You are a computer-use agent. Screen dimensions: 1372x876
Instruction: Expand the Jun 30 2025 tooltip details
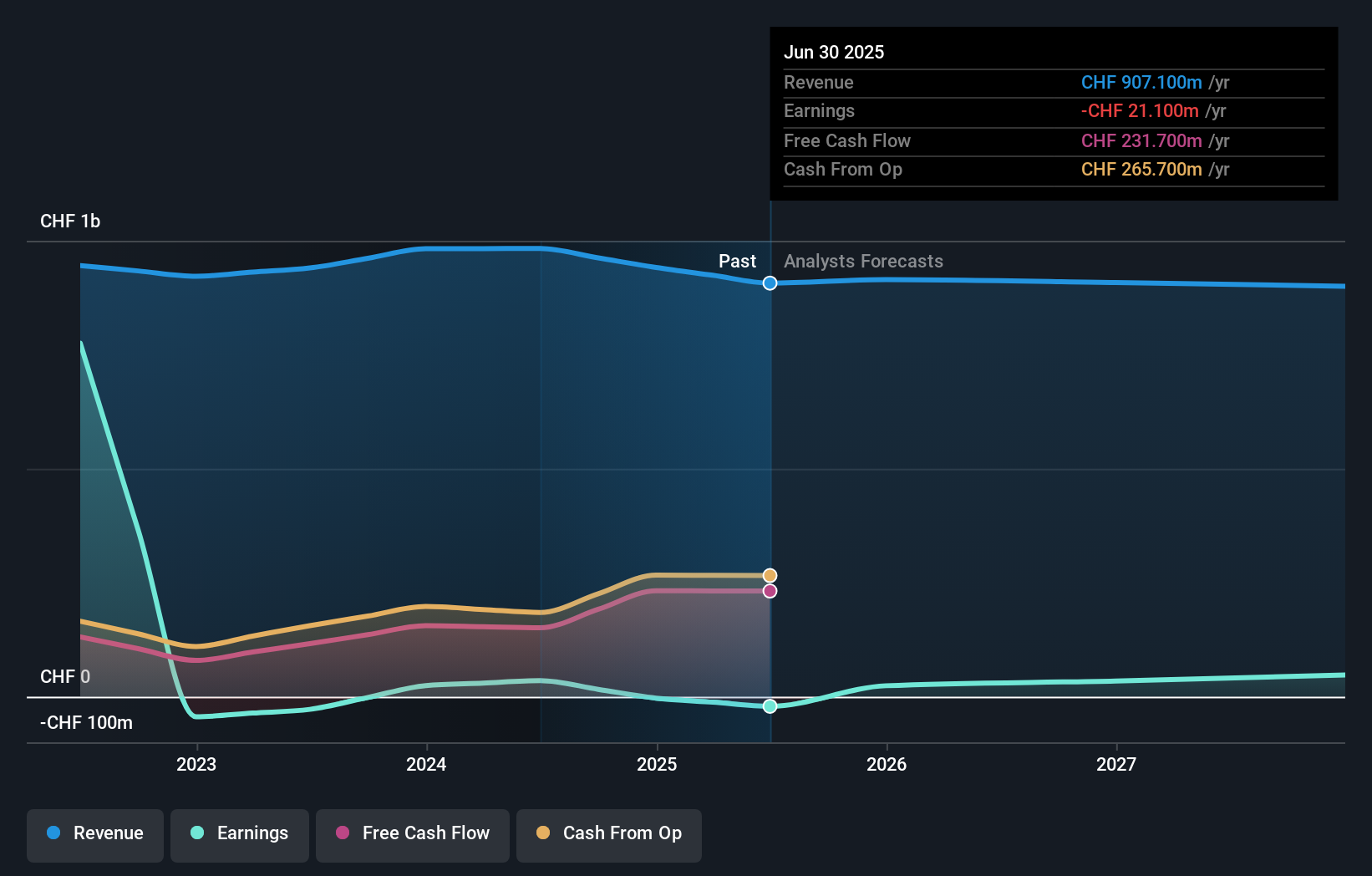tap(834, 52)
